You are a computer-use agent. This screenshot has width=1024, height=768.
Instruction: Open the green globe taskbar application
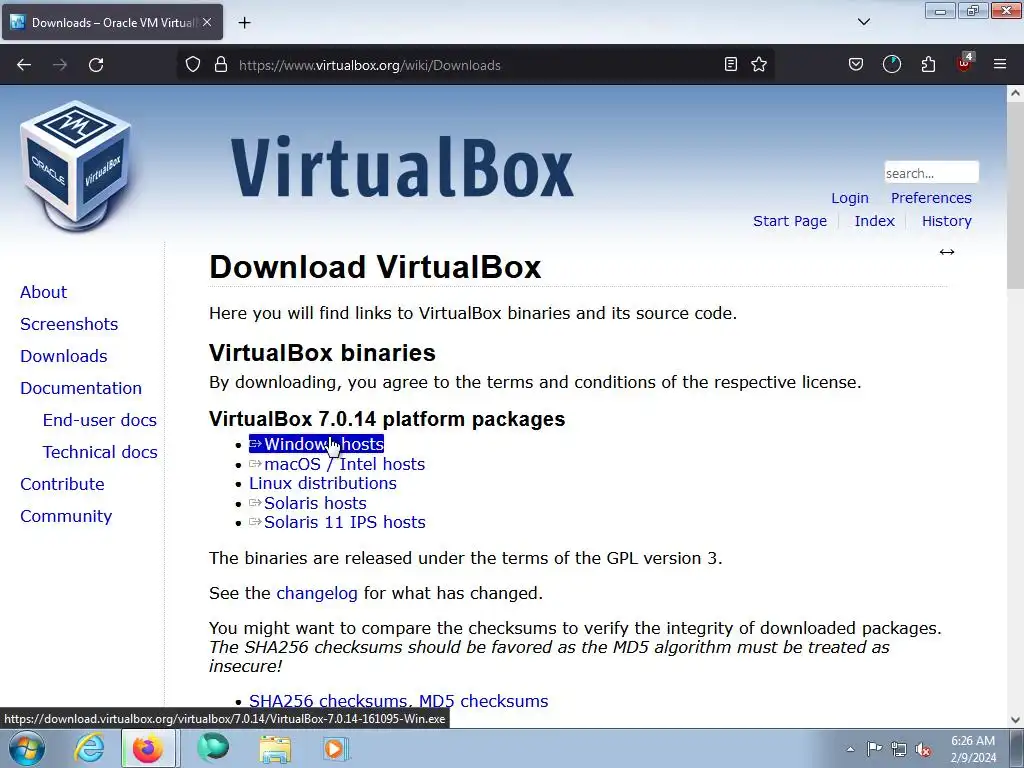(x=213, y=748)
